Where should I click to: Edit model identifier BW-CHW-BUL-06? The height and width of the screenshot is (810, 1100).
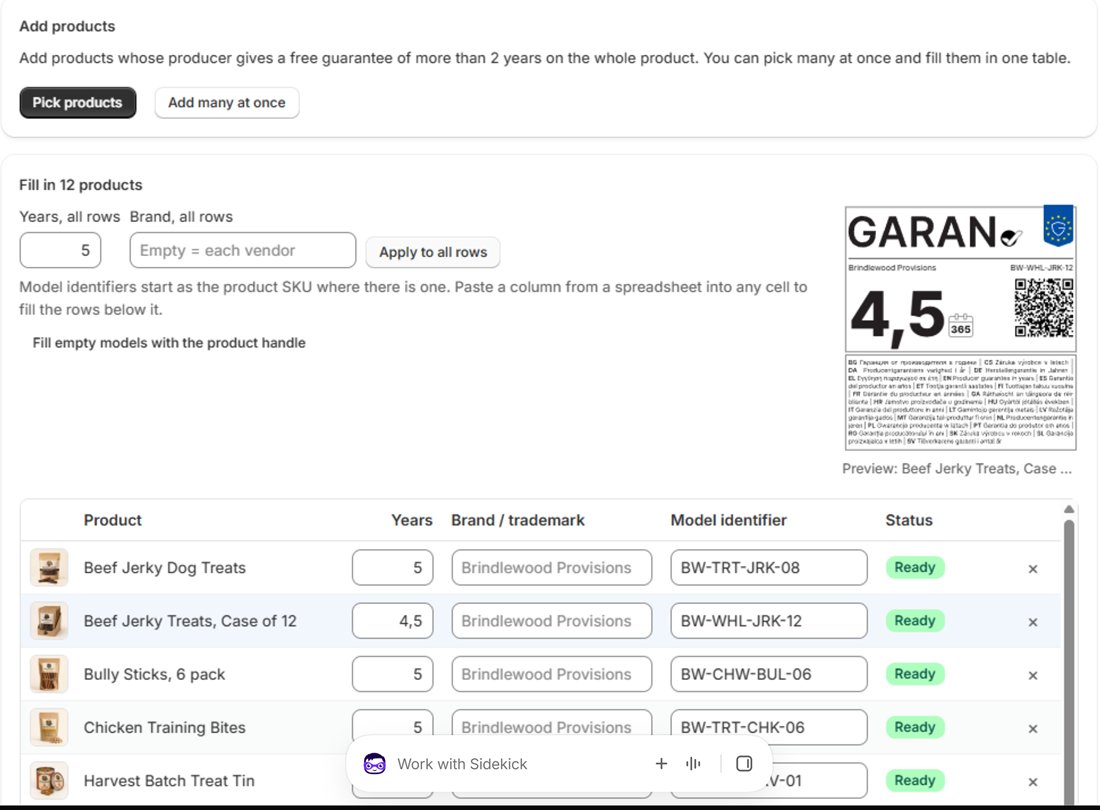(x=769, y=674)
